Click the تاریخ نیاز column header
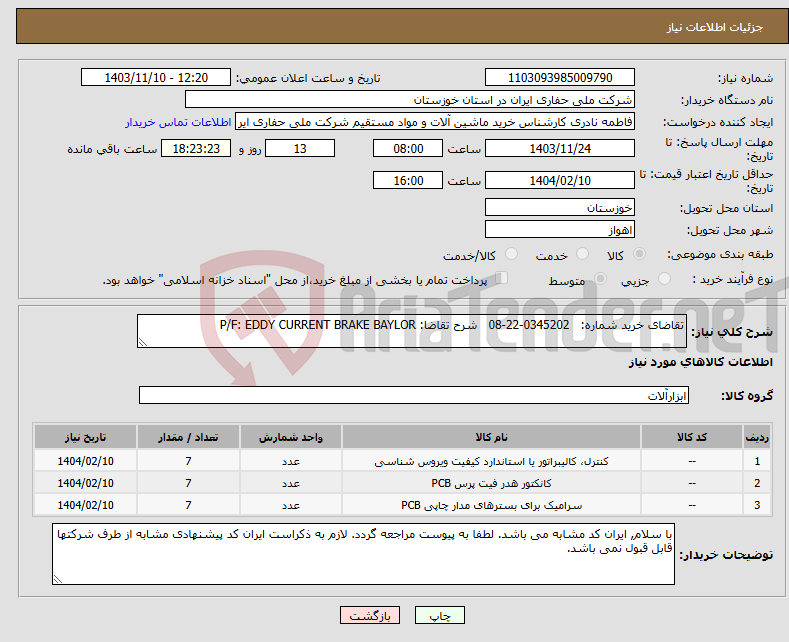 [86, 437]
